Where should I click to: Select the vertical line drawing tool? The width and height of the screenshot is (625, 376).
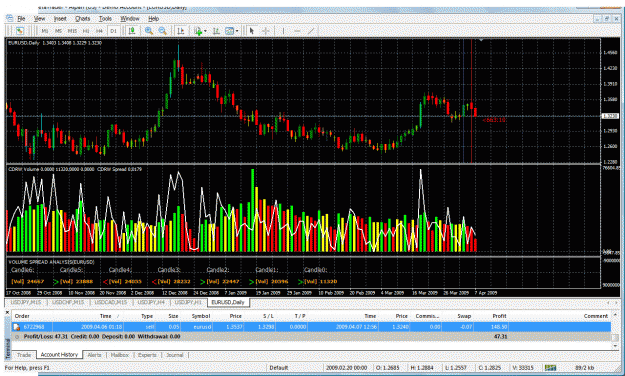(283, 31)
